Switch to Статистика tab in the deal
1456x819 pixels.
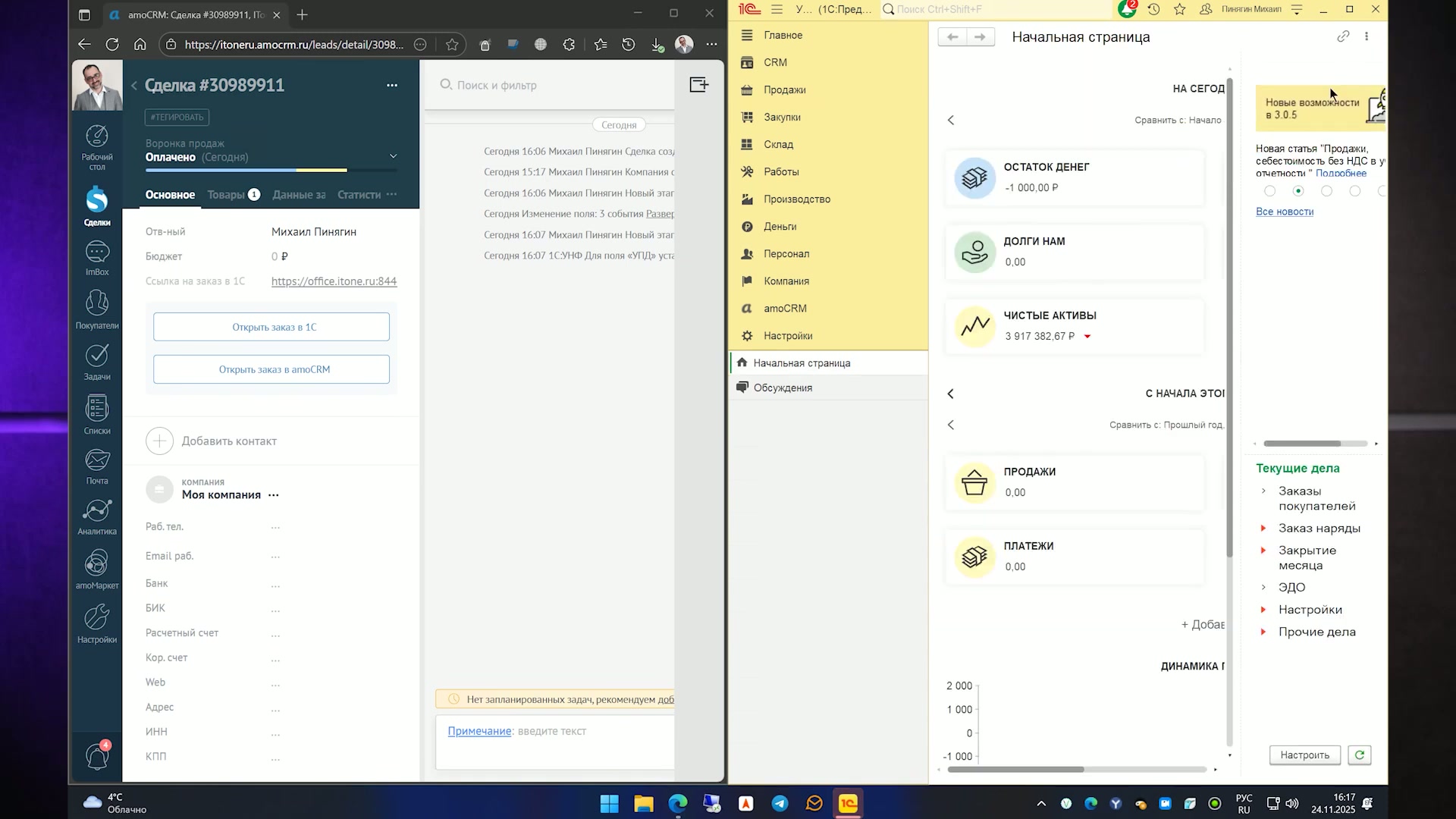click(x=359, y=195)
